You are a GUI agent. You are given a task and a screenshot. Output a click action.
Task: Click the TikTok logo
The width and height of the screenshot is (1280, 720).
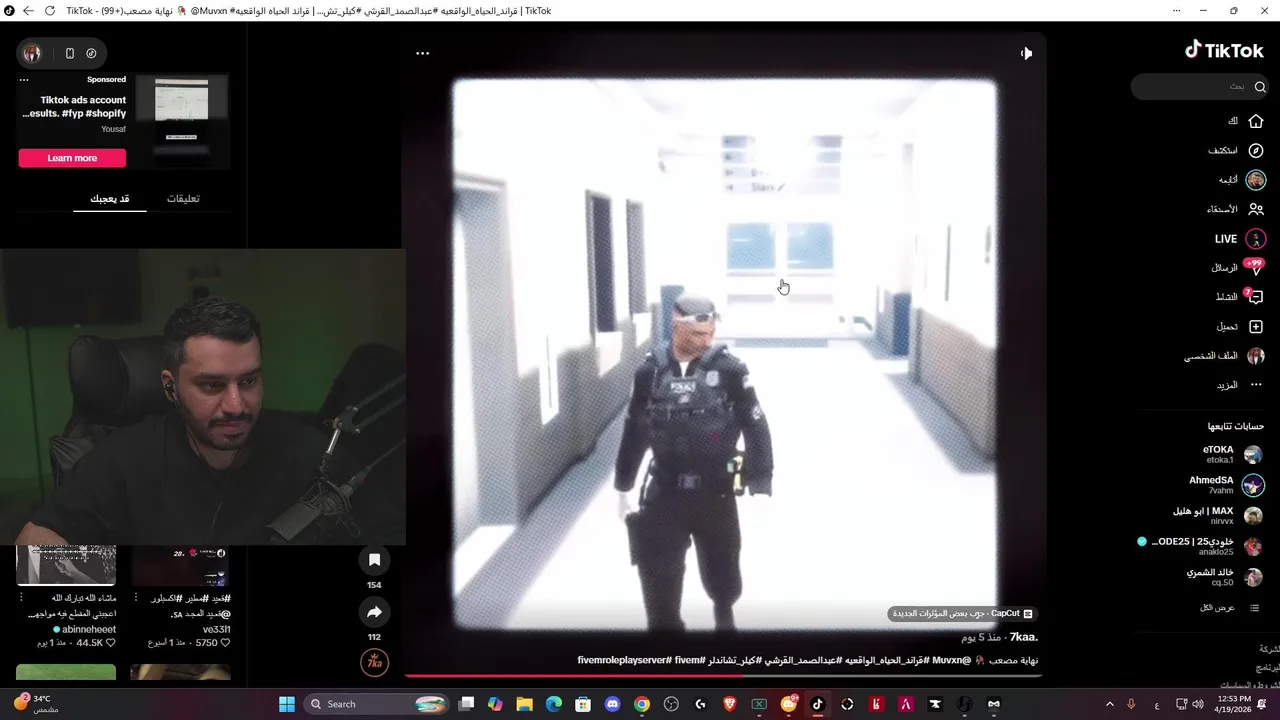(1224, 50)
